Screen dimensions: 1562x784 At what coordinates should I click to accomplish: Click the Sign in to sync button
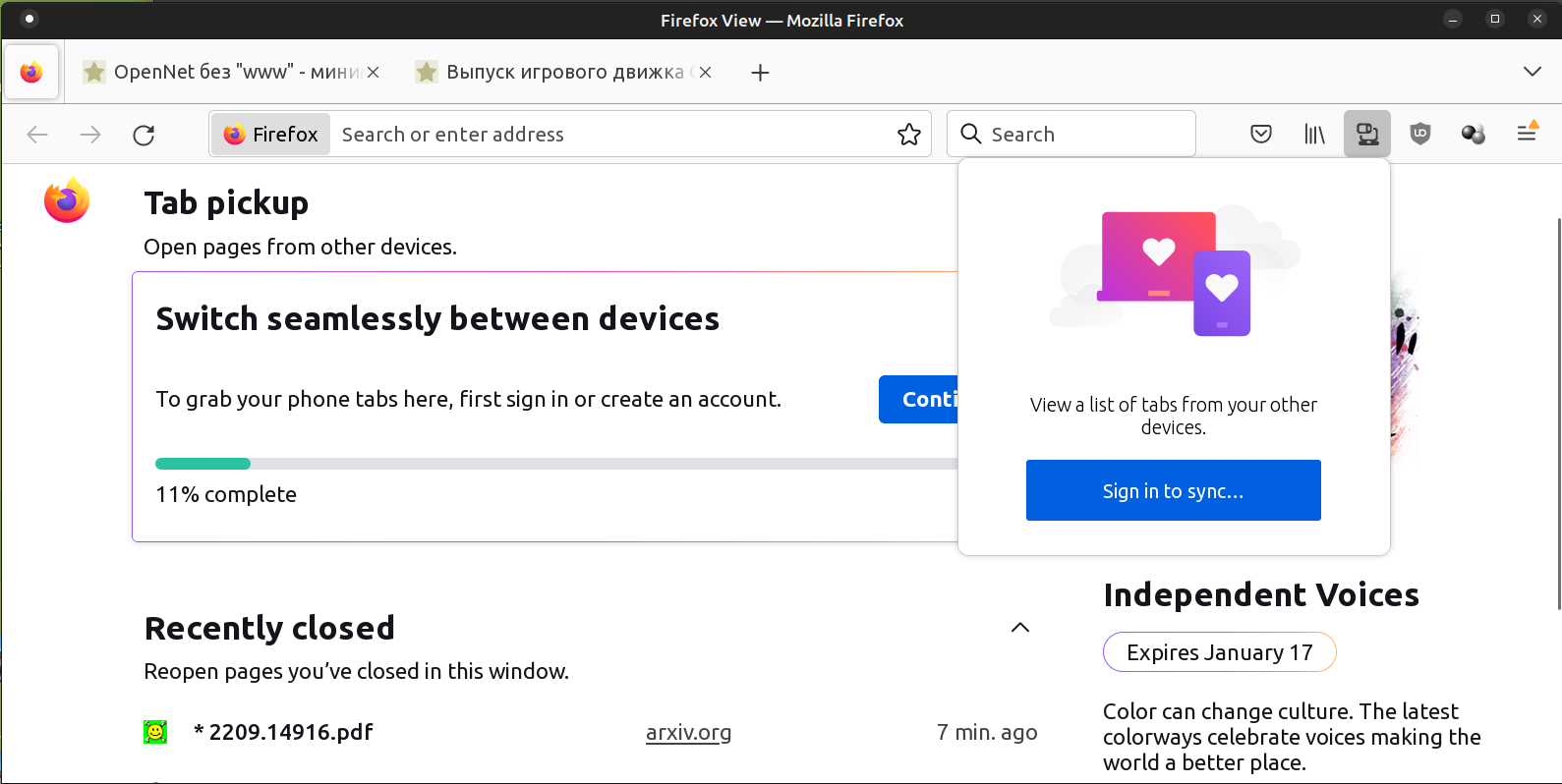tap(1173, 490)
